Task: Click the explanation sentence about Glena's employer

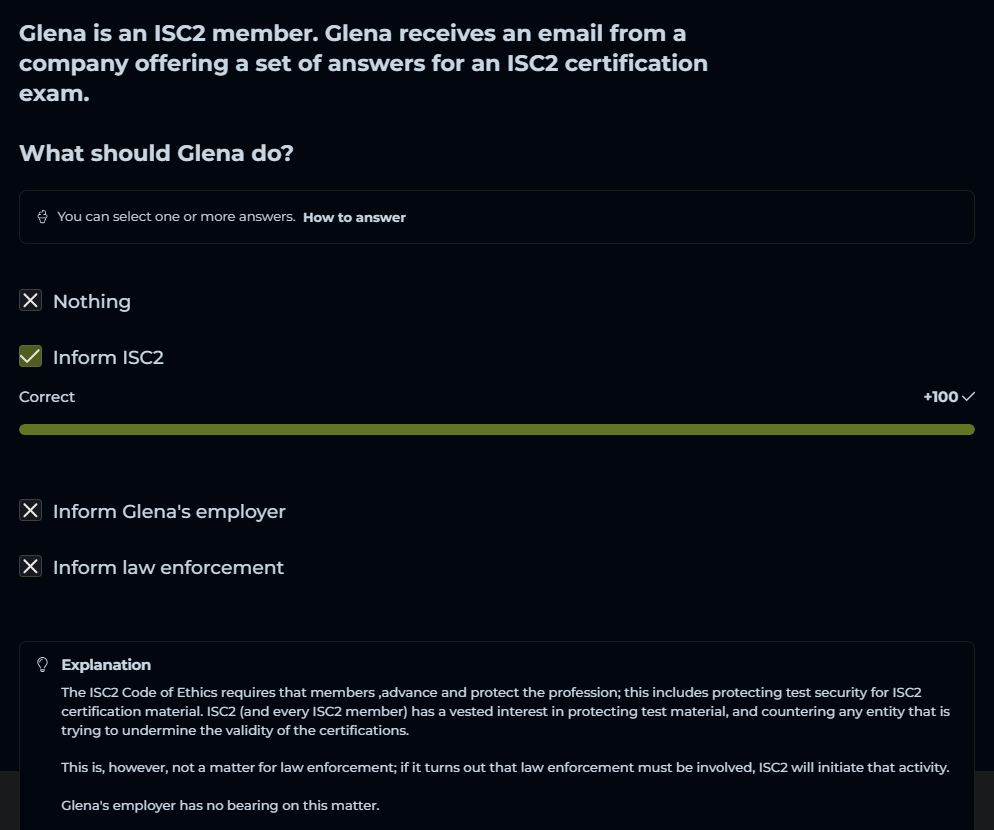Action: [x=220, y=805]
